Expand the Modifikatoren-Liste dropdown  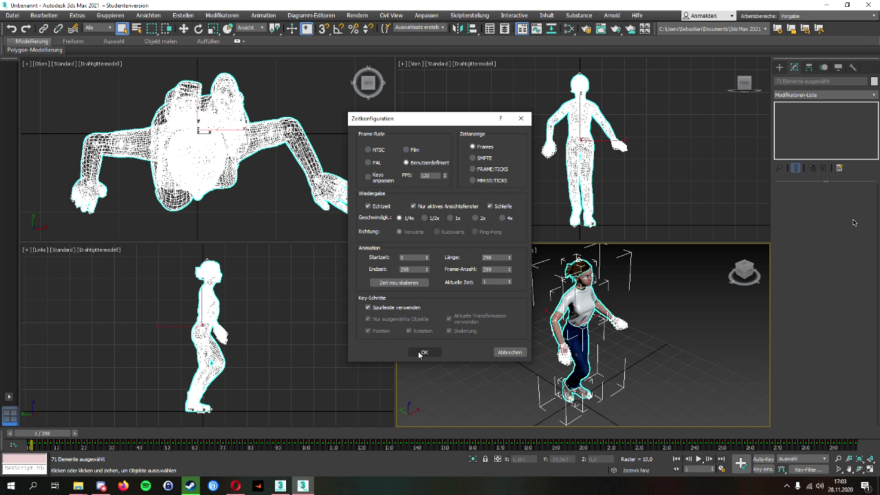click(824, 95)
